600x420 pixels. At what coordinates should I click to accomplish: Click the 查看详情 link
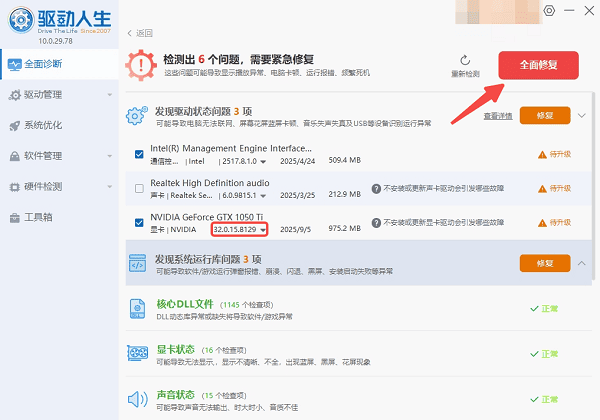pyautogui.click(x=497, y=116)
